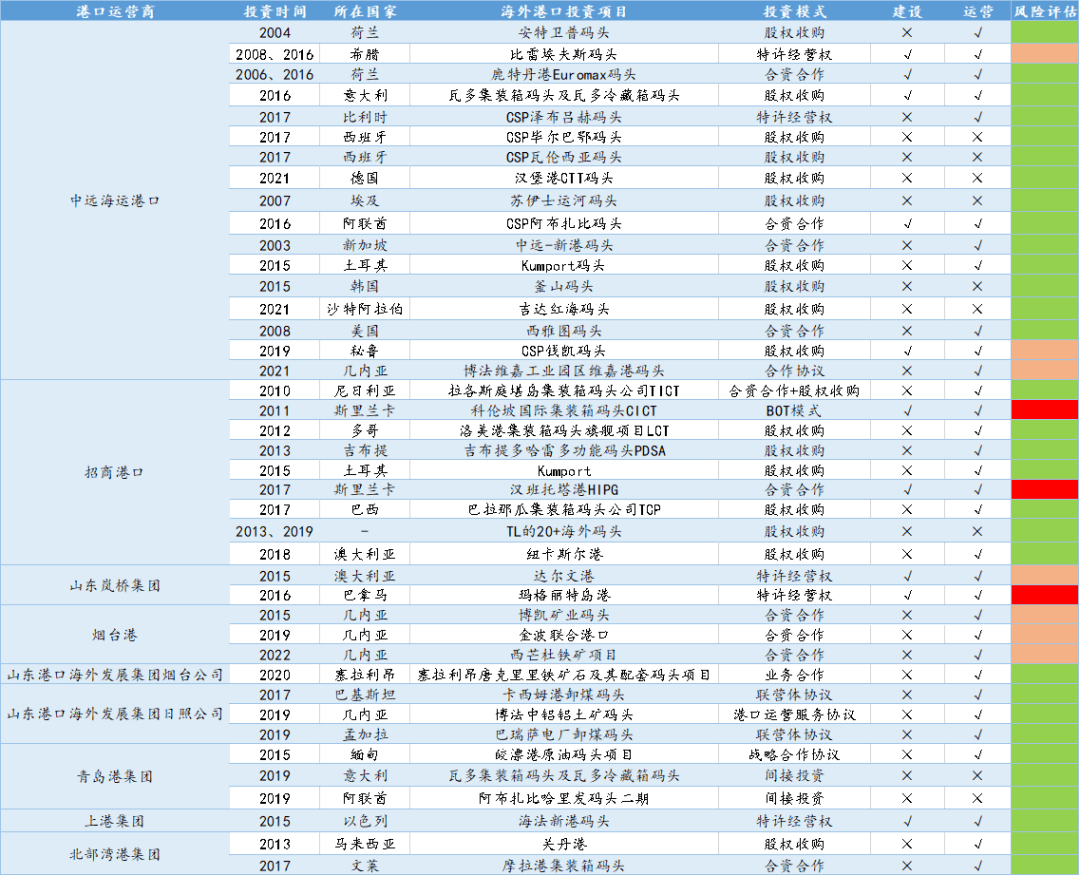The image size is (1080, 876).
Task: Click the 苏伊士运河码头 cell
Action: tap(564, 200)
